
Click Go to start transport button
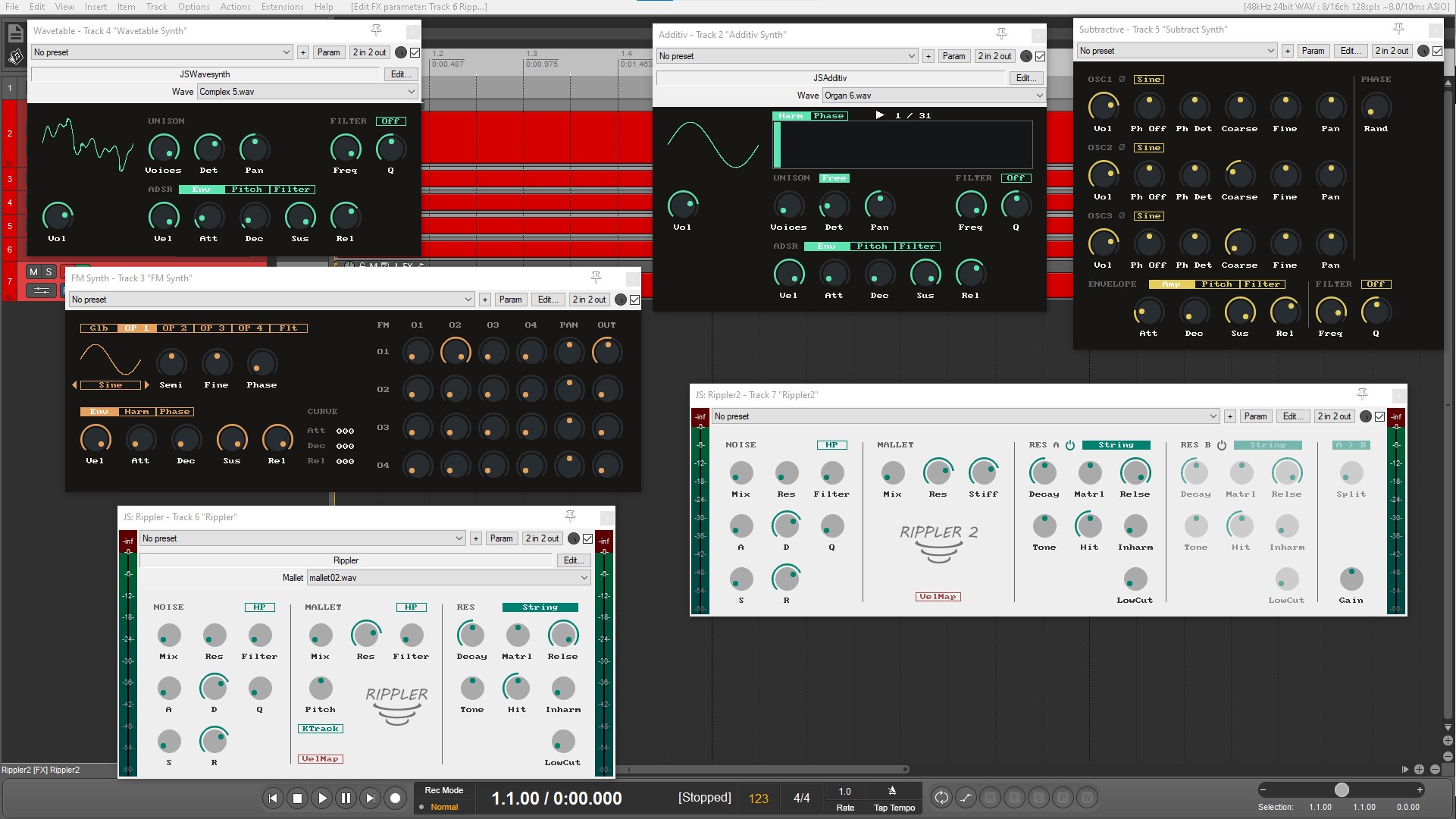pos(273,798)
